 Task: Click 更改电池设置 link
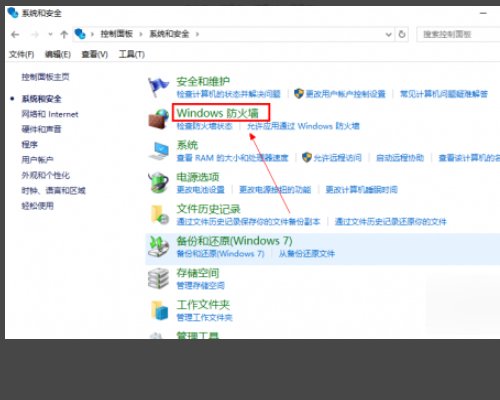click(200, 190)
